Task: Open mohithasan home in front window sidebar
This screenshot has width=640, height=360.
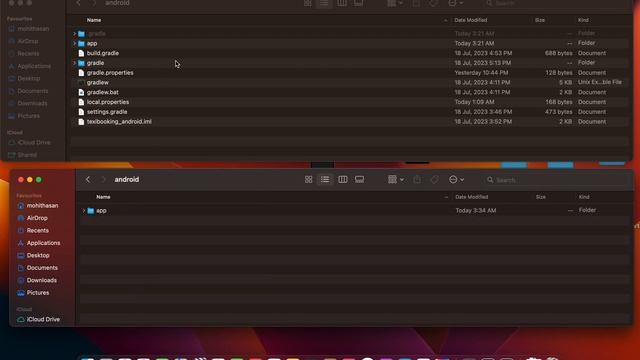Action: click(38, 206)
